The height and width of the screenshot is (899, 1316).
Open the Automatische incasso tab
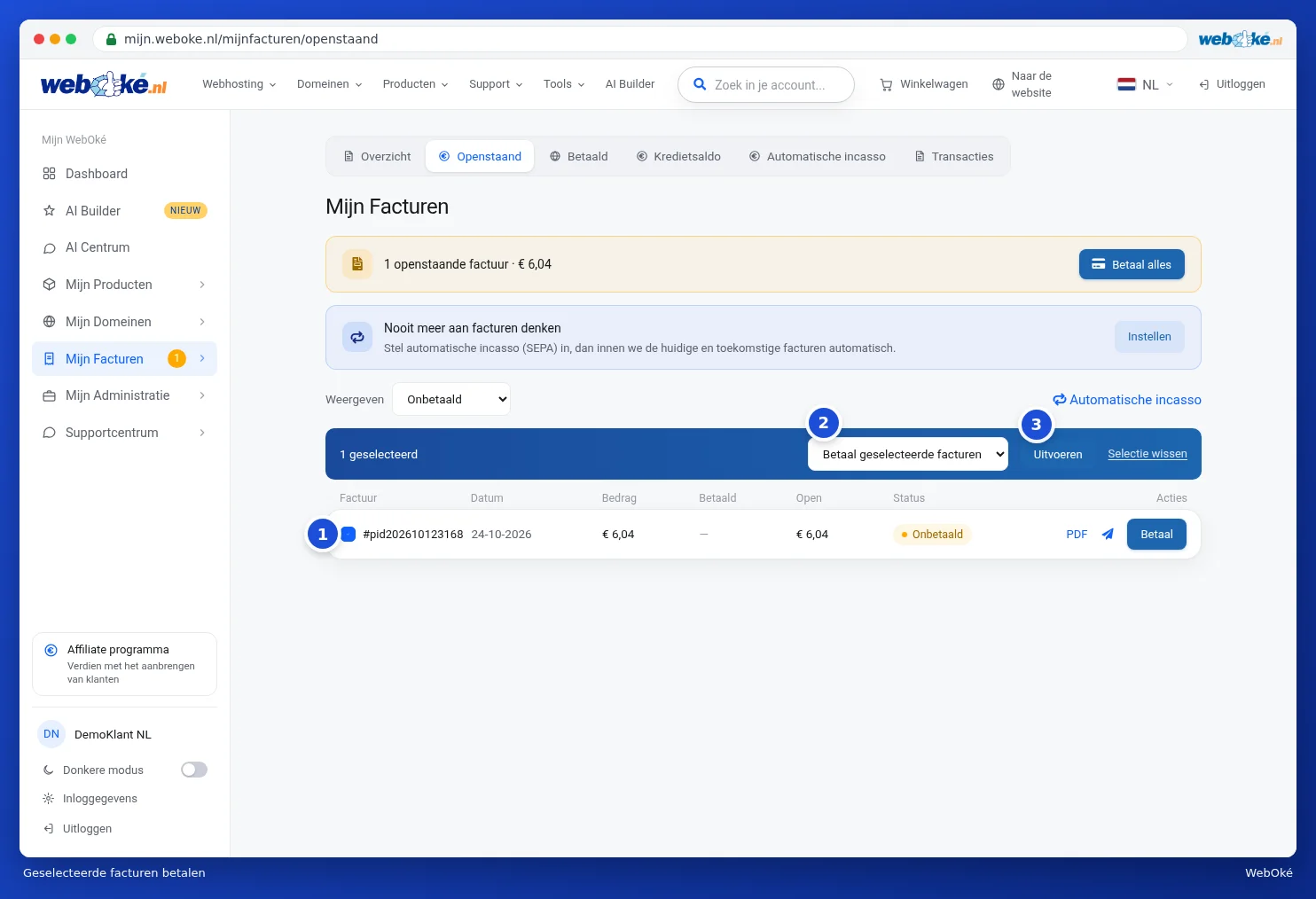tap(818, 156)
